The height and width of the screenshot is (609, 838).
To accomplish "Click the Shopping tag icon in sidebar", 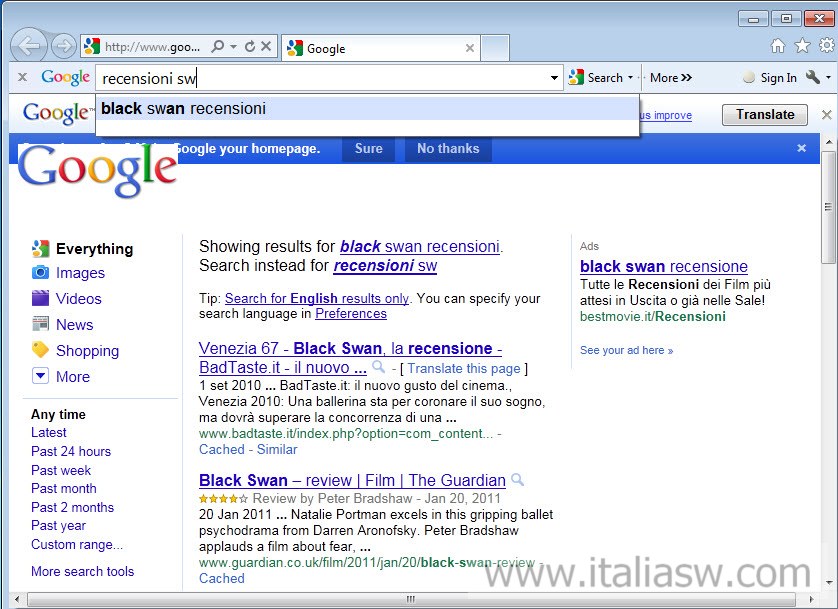I will (x=40, y=350).
